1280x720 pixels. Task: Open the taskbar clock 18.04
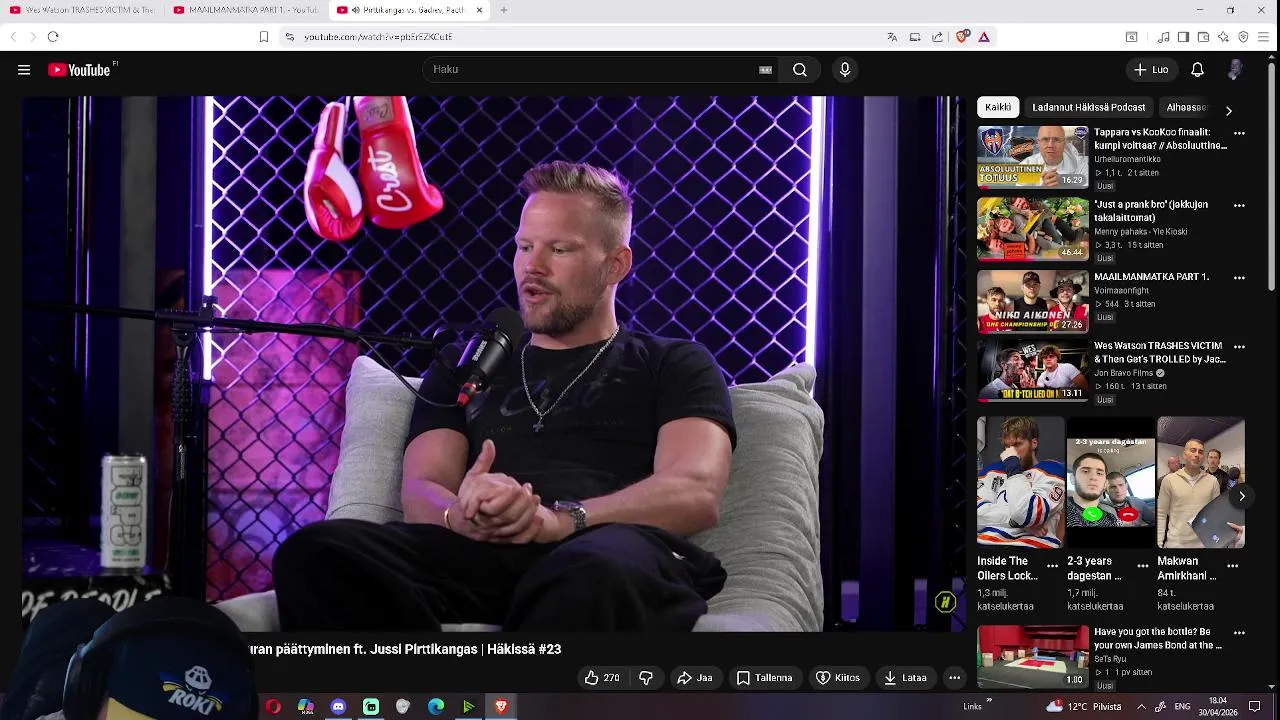(1218, 706)
